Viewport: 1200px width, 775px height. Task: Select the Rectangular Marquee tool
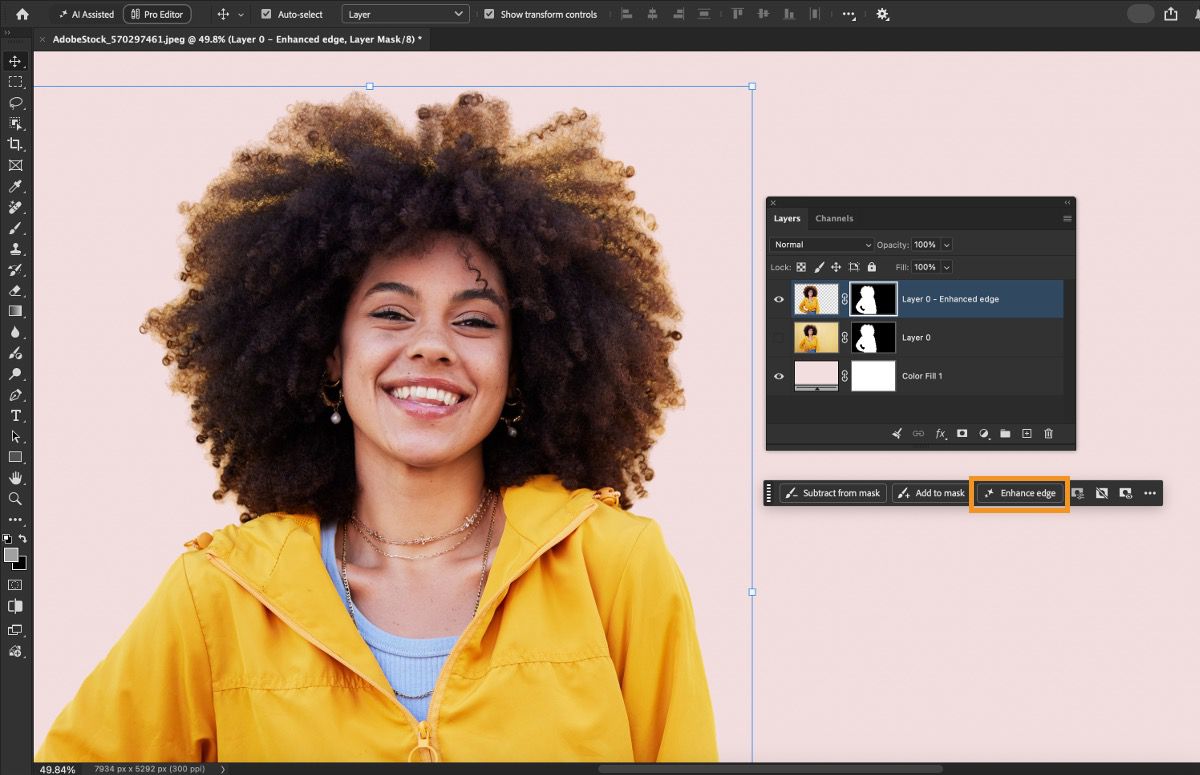15,82
